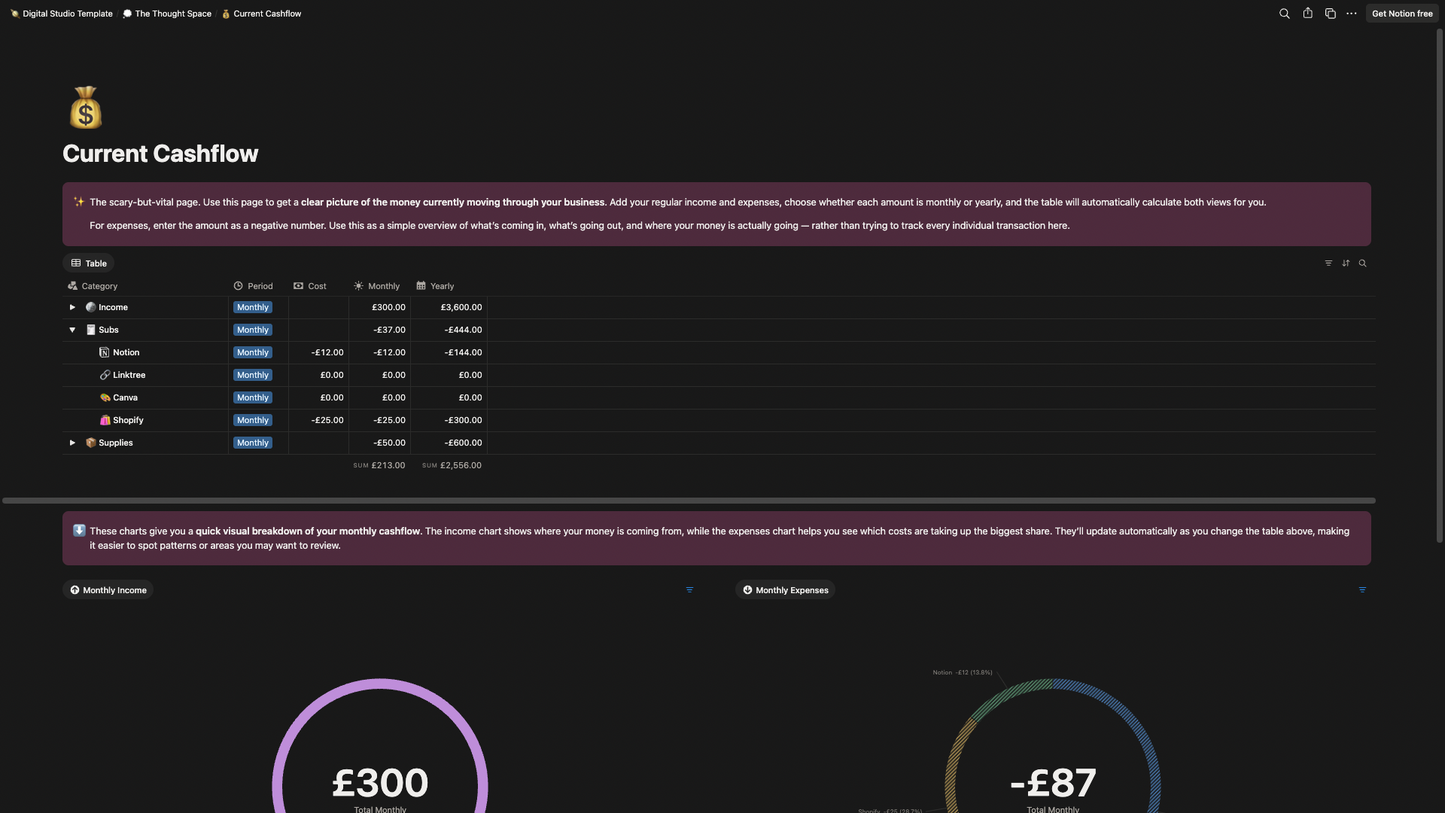1445x813 pixels.
Task: Switch to the Table view tab
Action: coord(88,263)
